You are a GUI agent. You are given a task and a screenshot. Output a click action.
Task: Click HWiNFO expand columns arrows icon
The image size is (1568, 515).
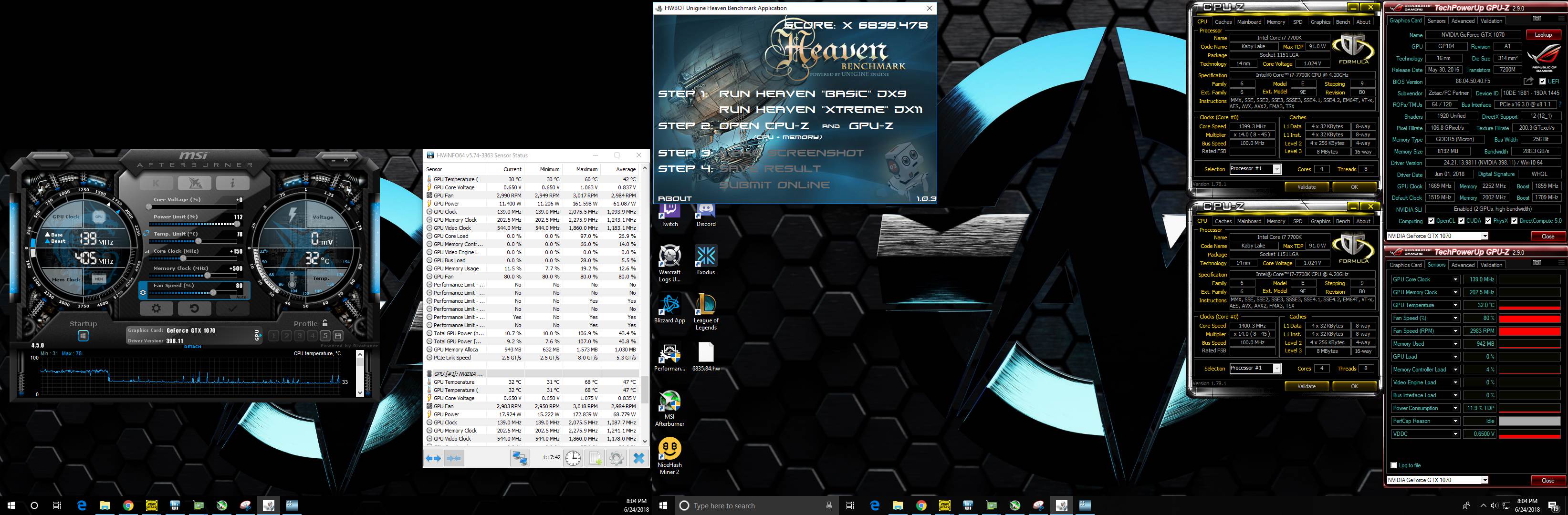pyautogui.click(x=433, y=458)
